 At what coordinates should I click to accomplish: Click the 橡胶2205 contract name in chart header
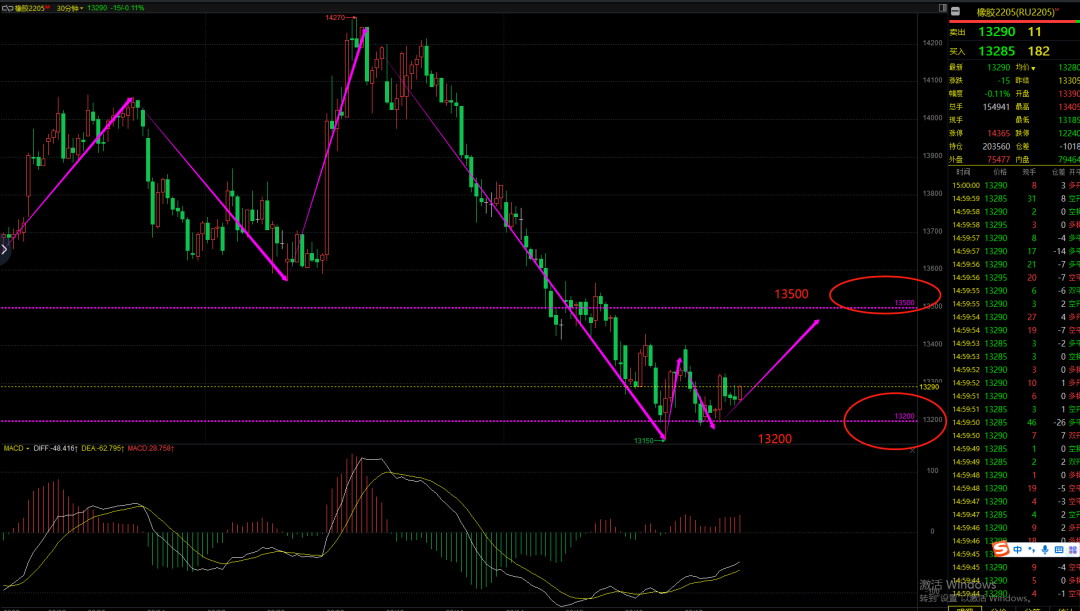point(32,8)
